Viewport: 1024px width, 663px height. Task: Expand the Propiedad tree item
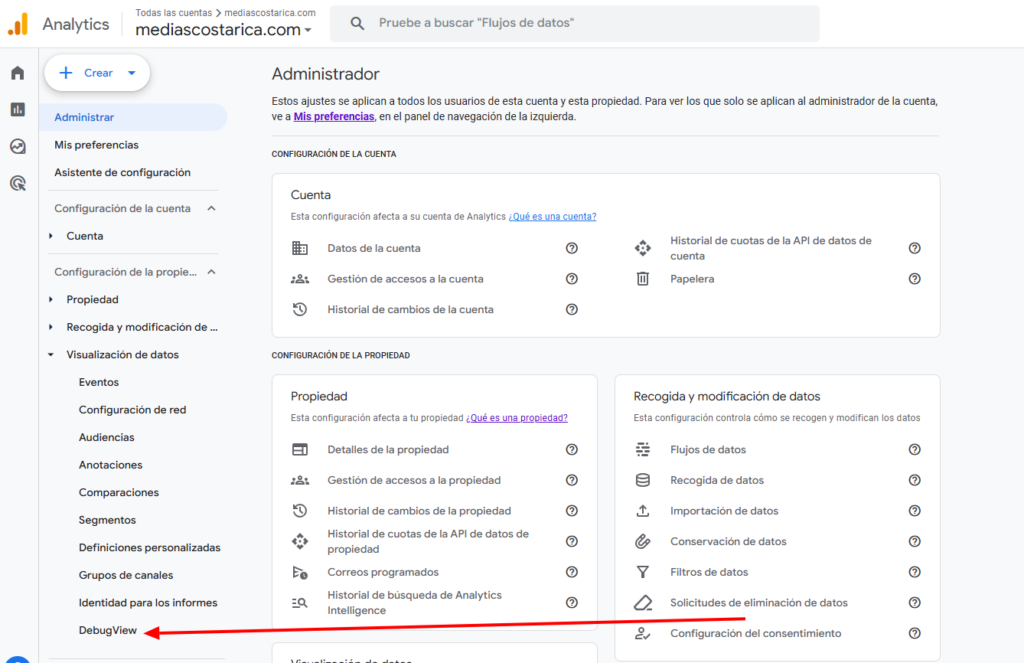(51, 300)
